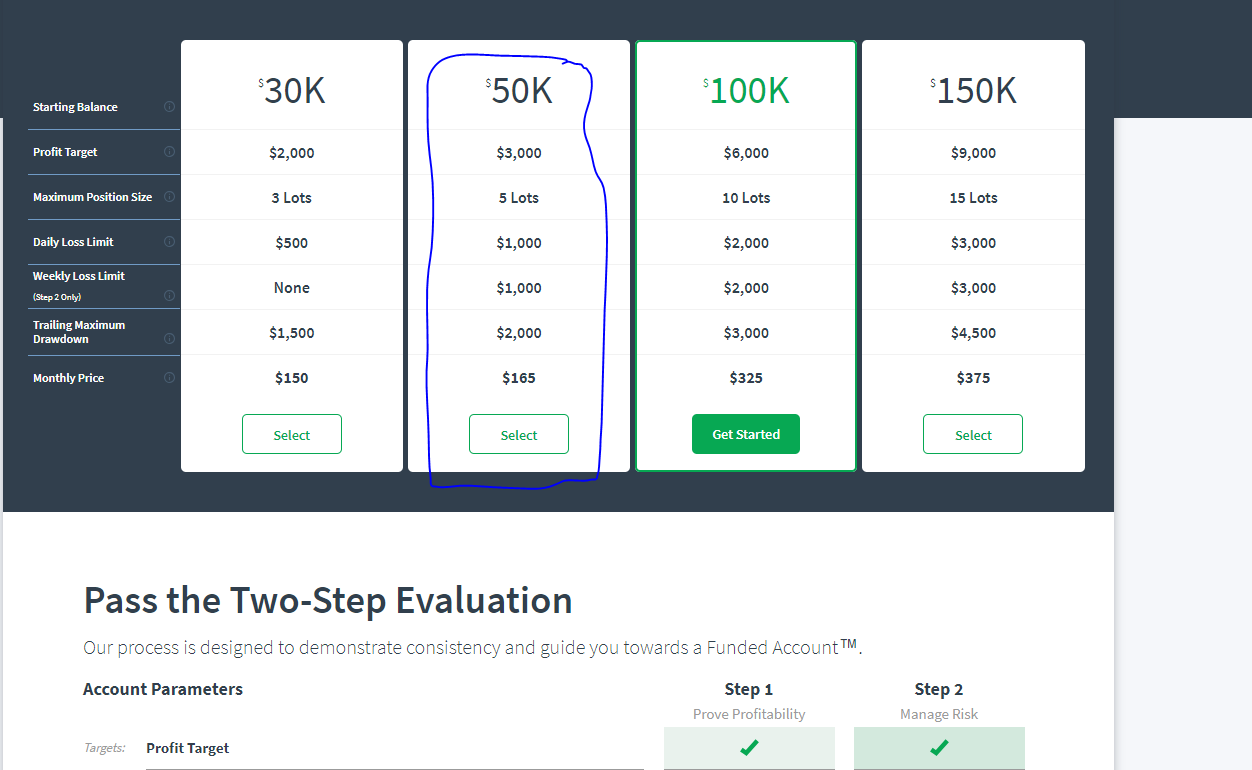
Task: Click info icon beside Profit Target label
Action: coord(169,152)
